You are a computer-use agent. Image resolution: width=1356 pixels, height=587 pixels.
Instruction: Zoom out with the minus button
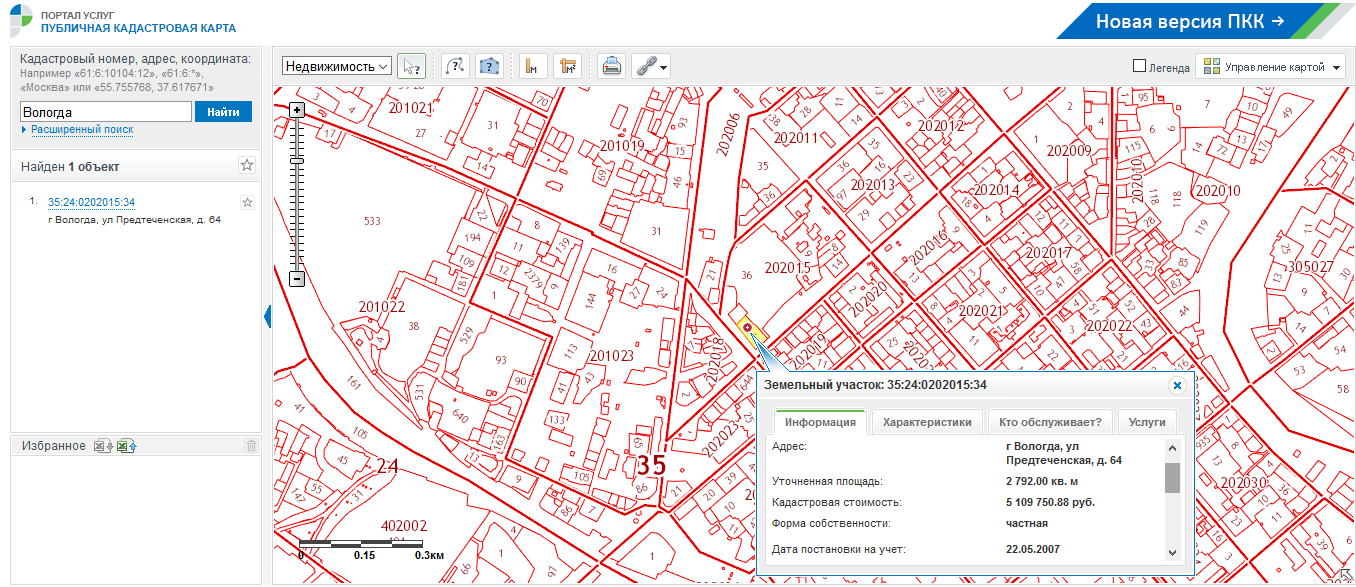point(297,279)
